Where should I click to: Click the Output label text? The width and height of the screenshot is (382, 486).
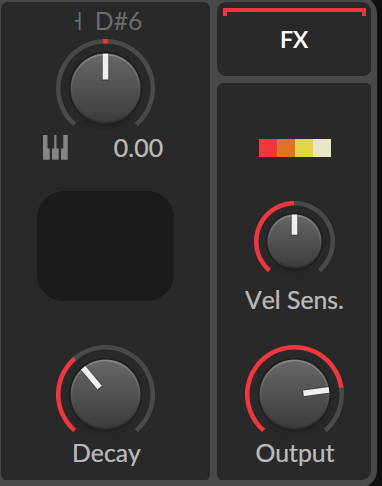tap(295, 454)
